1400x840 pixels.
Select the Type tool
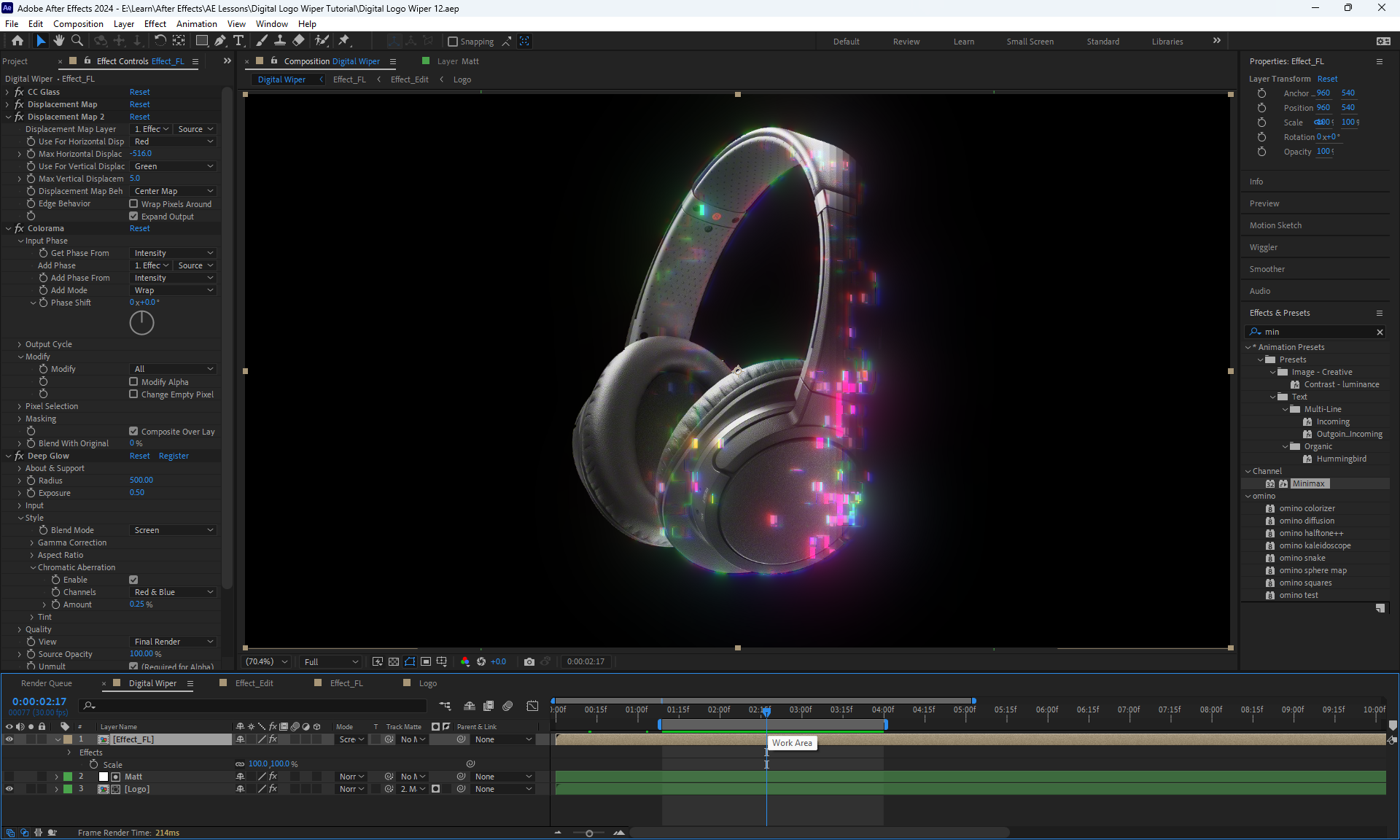pos(238,41)
